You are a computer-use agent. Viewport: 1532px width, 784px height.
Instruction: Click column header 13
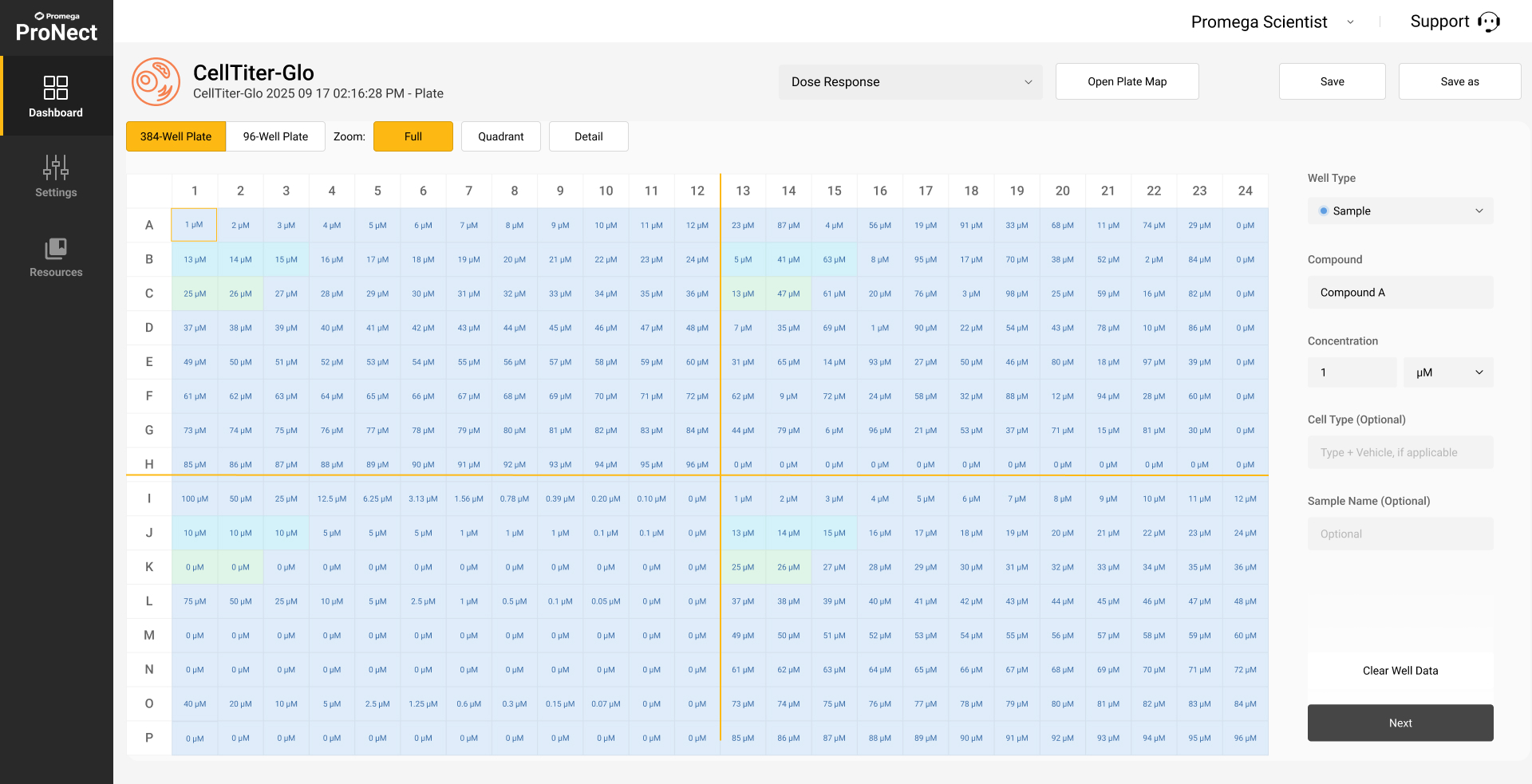coord(743,191)
